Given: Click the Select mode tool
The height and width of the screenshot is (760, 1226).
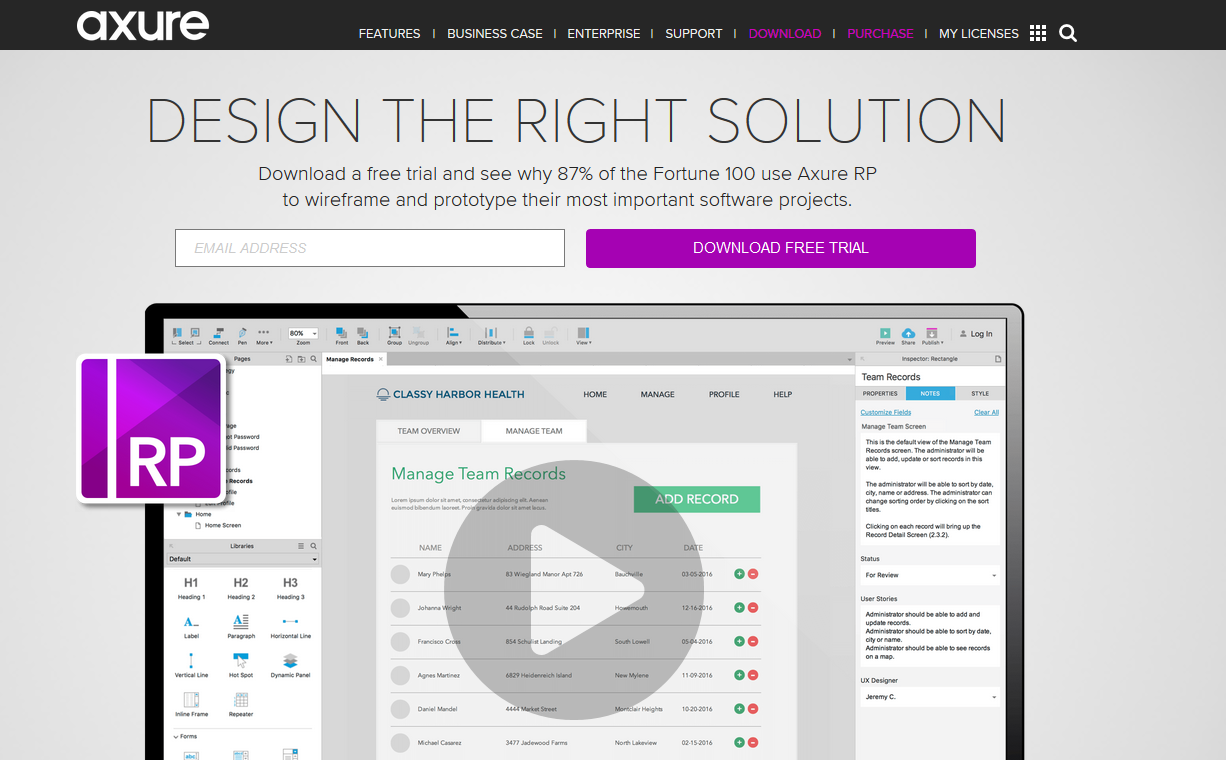Looking at the screenshot, I should pos(185,335).
